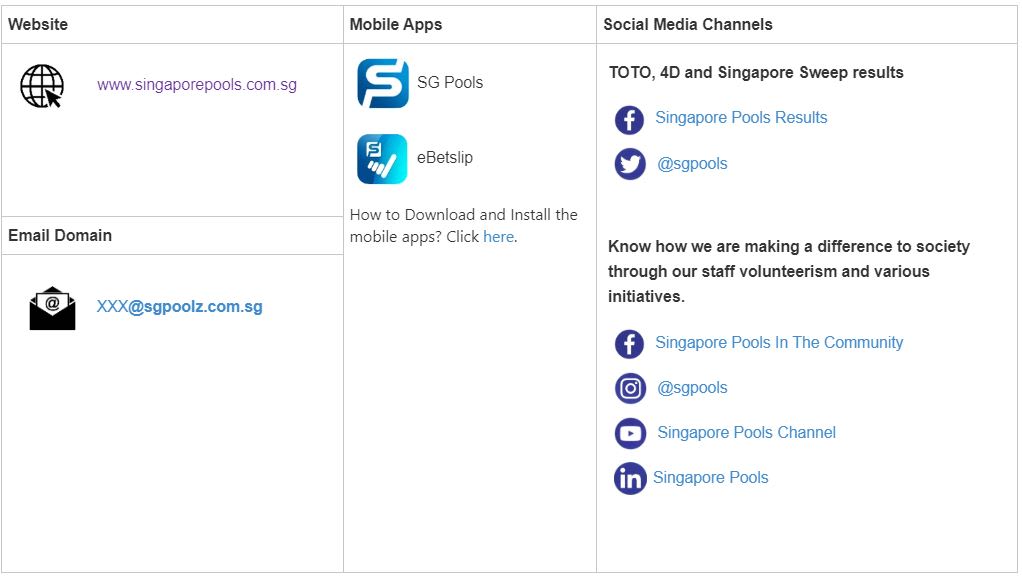The height and width of the screenshot is (578, 1022).
Task: Click the Twitter bird icon
Action: point(630,164)
